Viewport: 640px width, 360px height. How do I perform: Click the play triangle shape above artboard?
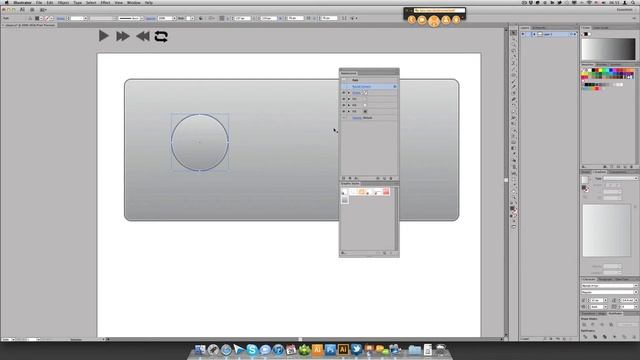[103, 36]
